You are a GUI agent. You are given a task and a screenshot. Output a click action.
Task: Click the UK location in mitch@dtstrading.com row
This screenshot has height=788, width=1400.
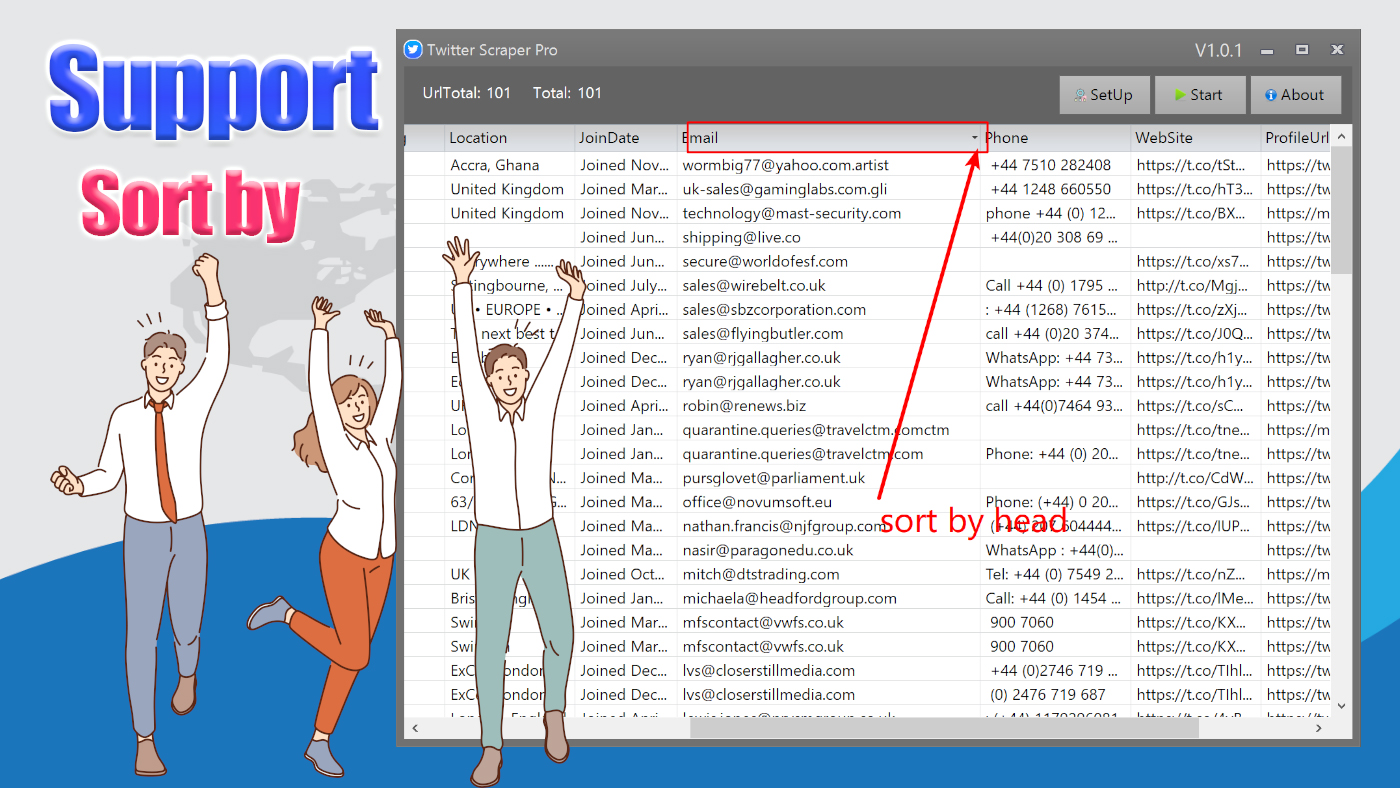click(460, 573)
